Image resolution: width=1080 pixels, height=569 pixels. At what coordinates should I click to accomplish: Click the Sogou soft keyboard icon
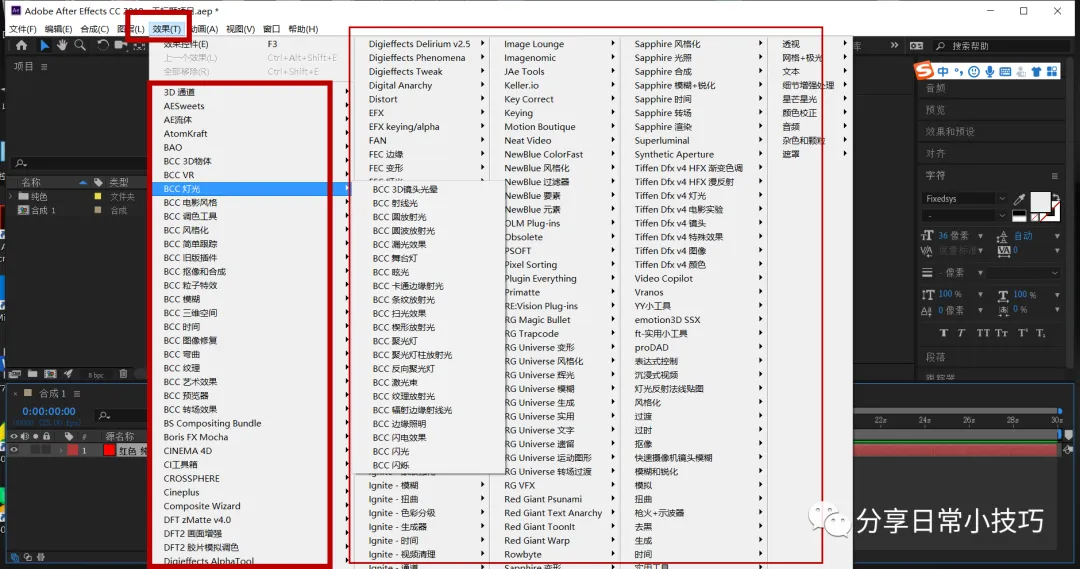1005,72
